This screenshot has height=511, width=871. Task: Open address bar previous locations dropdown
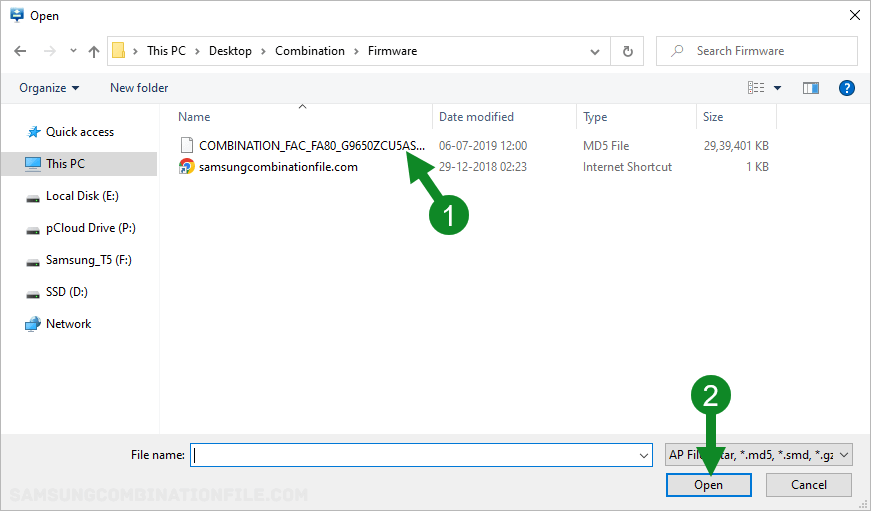[x=595, y=52]
